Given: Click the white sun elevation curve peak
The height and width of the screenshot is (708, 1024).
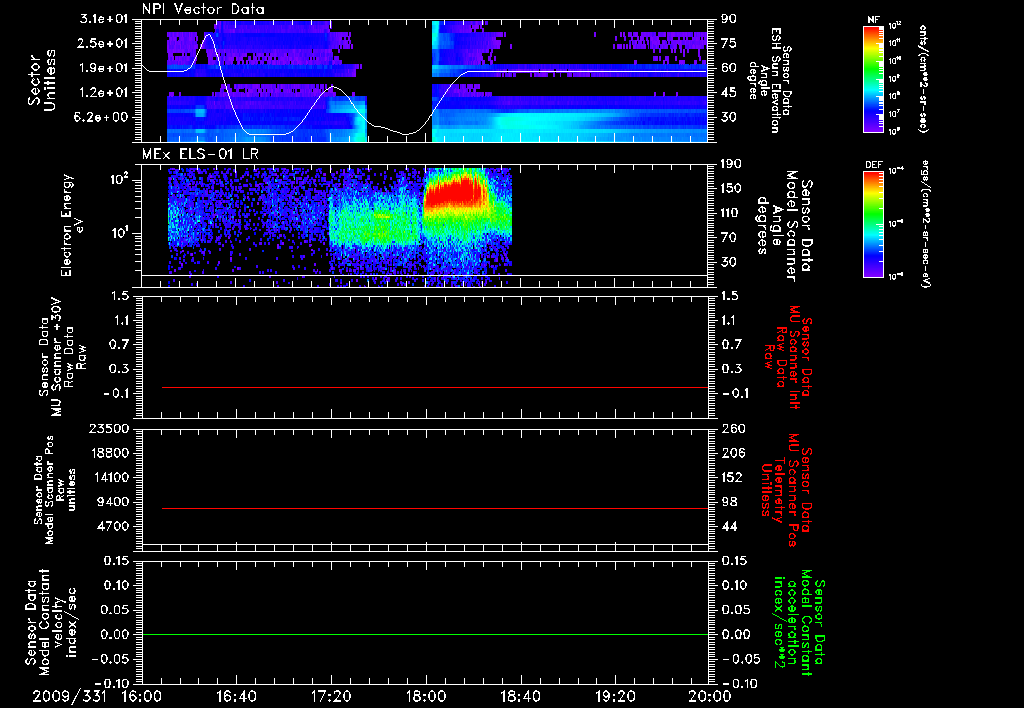Looking at the screenshot, I should coord(208,35).
